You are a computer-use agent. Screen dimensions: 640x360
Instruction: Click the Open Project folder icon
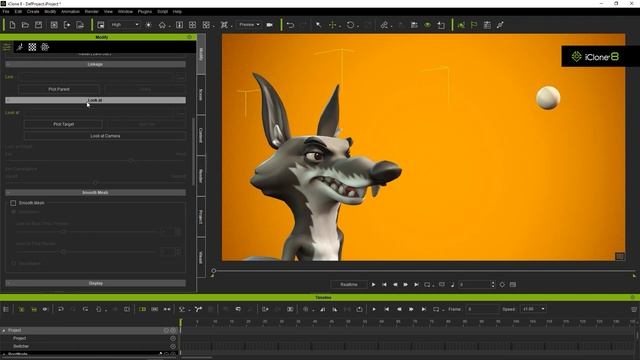[25, 25]
